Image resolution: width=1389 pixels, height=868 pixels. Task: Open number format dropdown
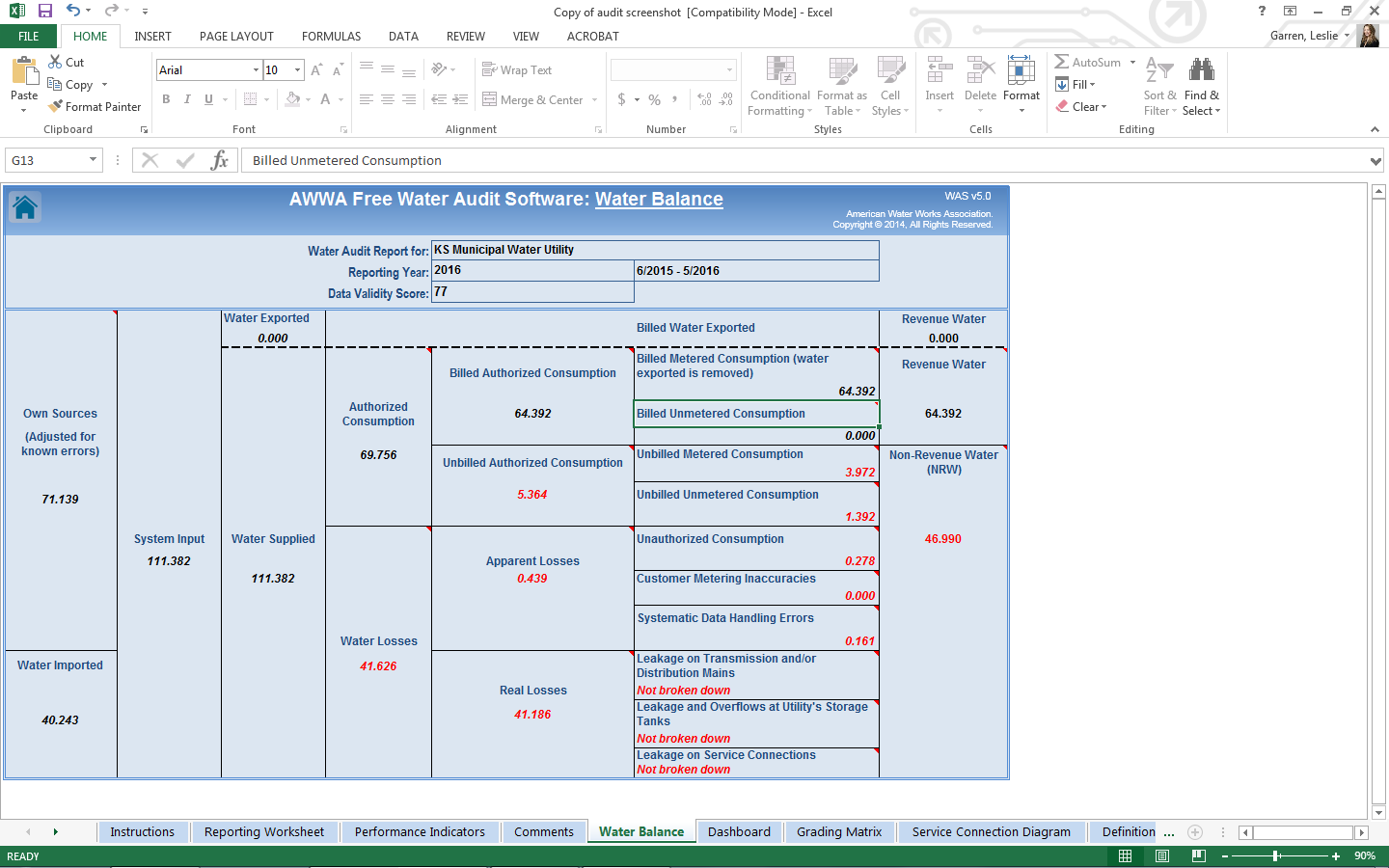pyautogui.click(x=729, y=70)
